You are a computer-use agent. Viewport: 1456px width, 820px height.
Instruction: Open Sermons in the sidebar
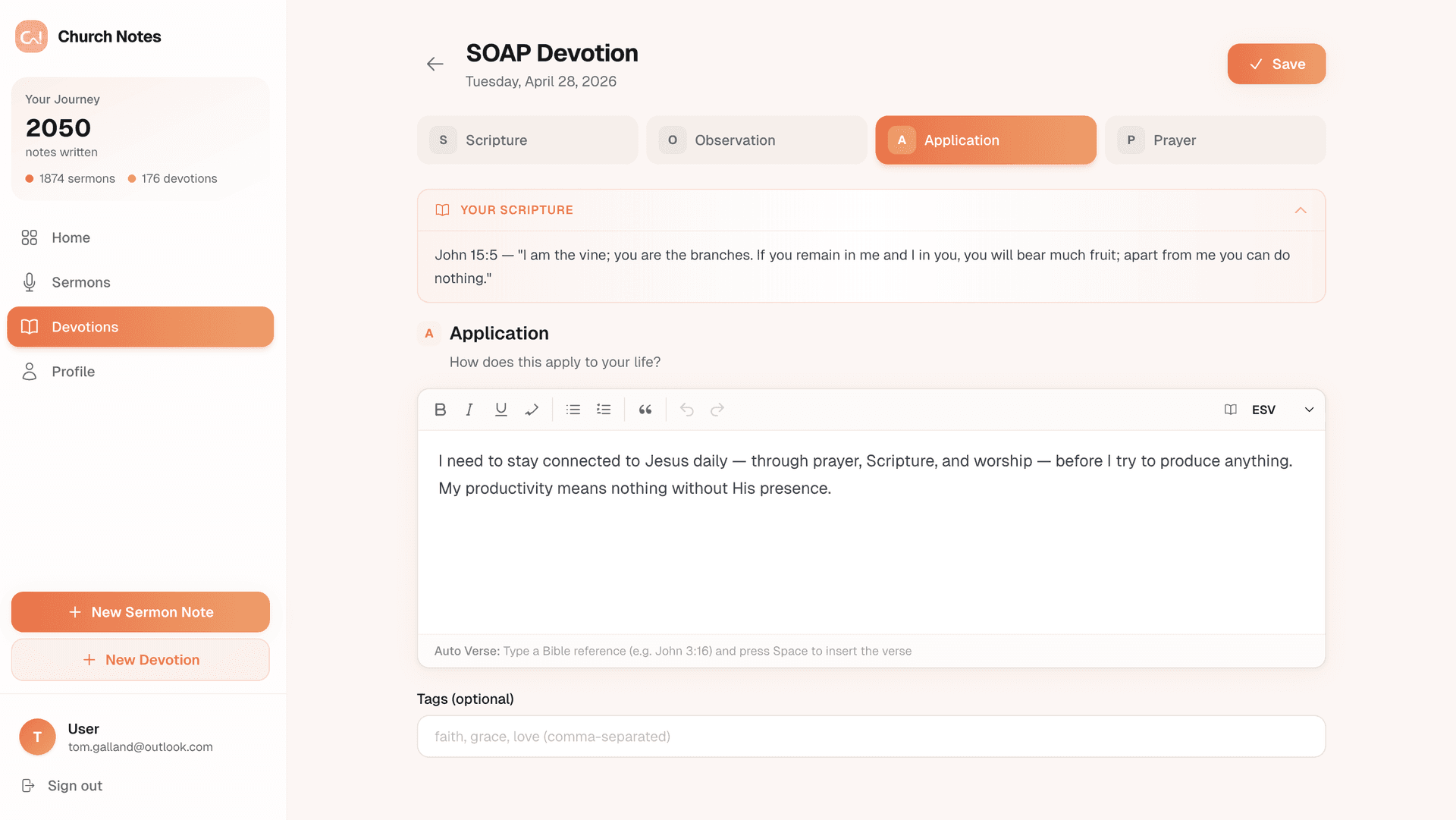coord(81,282)
